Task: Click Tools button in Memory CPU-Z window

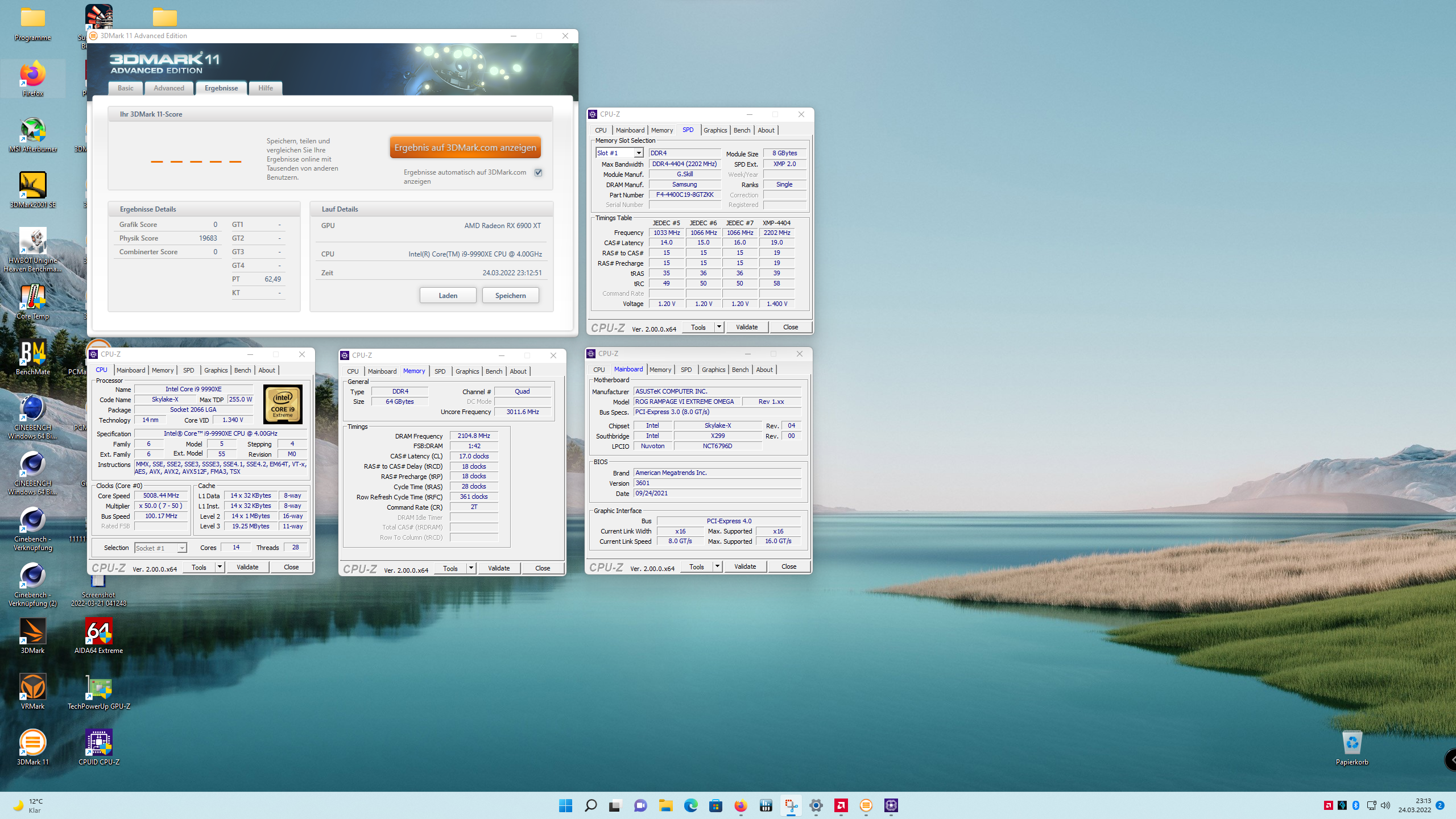Action: pos(450,568)
